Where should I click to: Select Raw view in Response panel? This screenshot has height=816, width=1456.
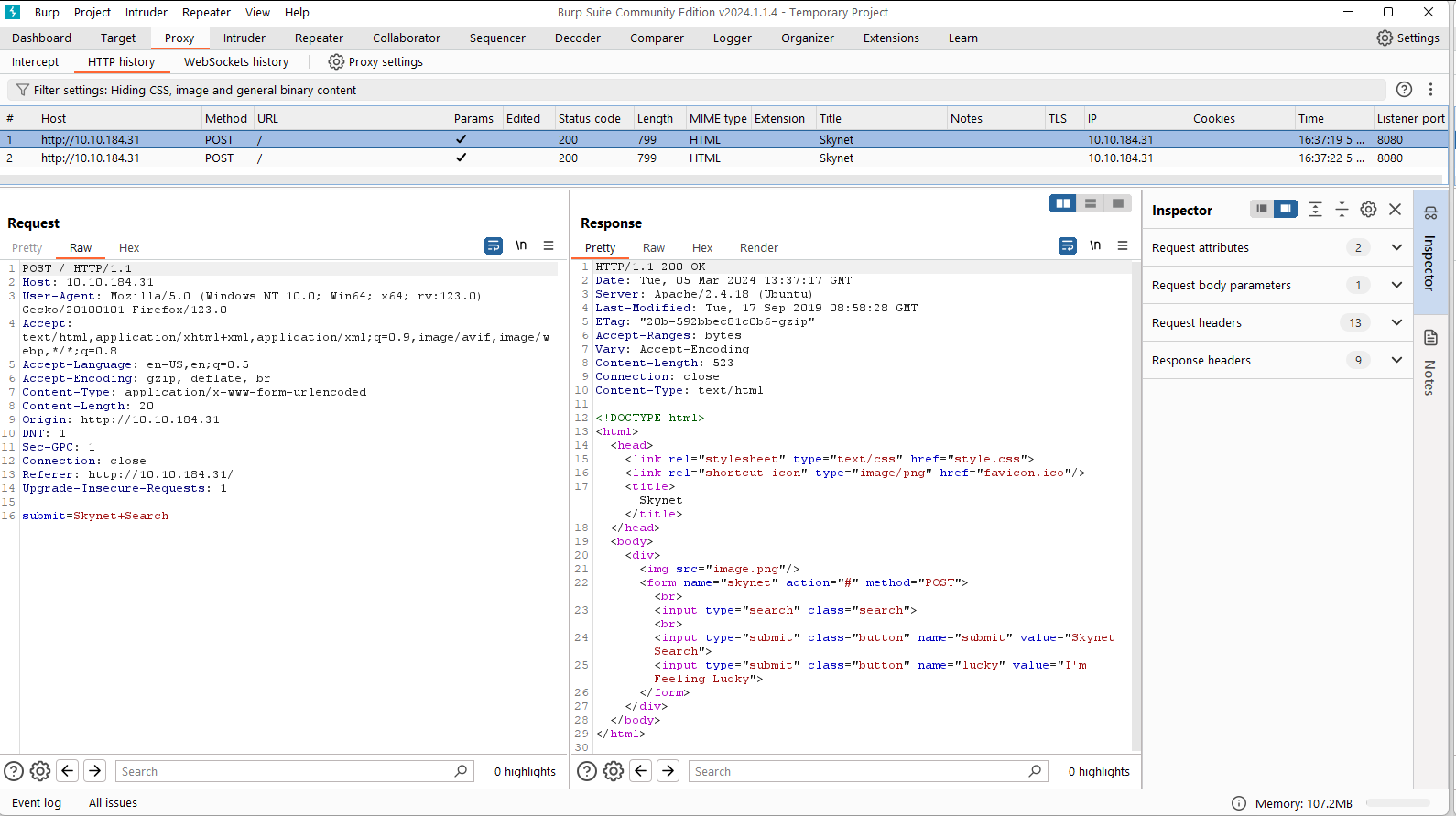coord(654,247)
